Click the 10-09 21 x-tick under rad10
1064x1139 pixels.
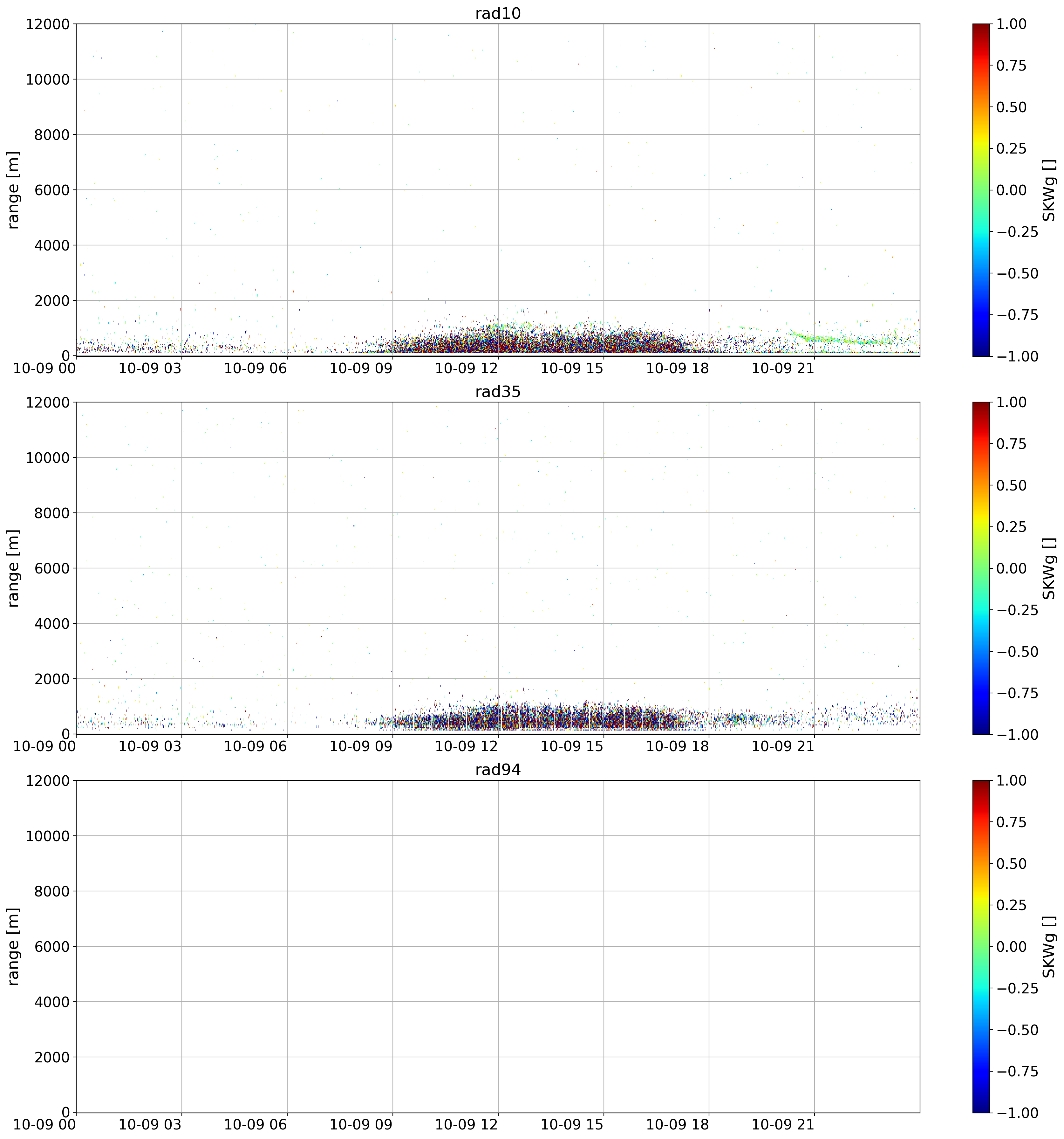[782, 368]
